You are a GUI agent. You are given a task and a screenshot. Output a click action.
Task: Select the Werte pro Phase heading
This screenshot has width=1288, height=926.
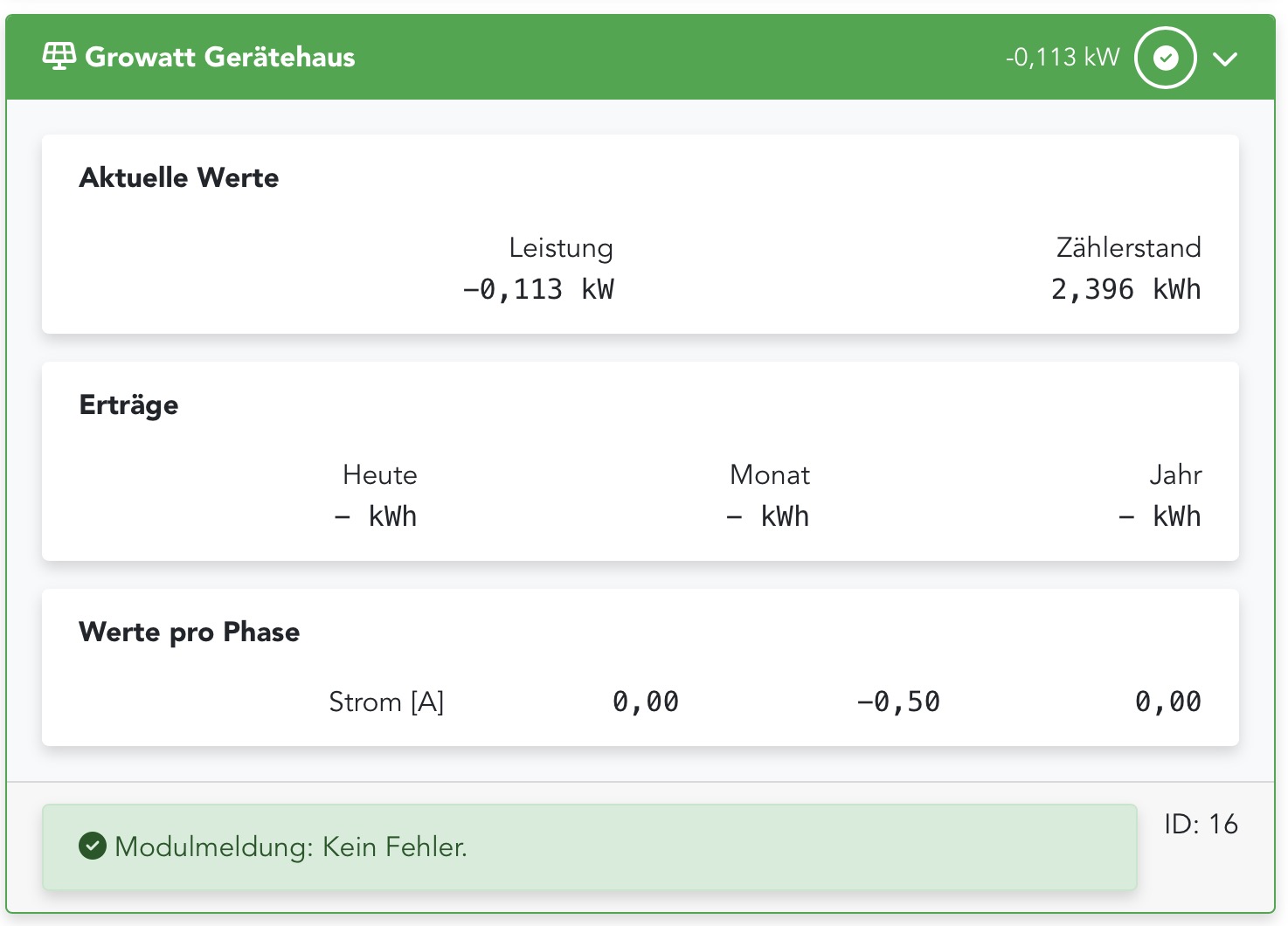click(189, 632)
